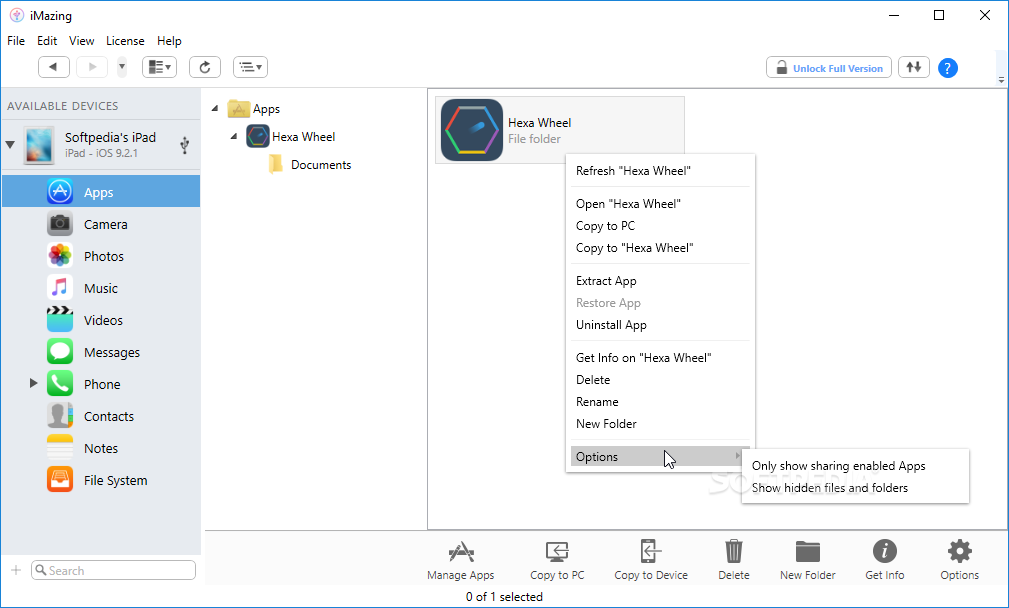Collapse Softpedia's iPad device entry
Image resolution: width=1009 pixels, height=608 pixels.
(10, 144)
